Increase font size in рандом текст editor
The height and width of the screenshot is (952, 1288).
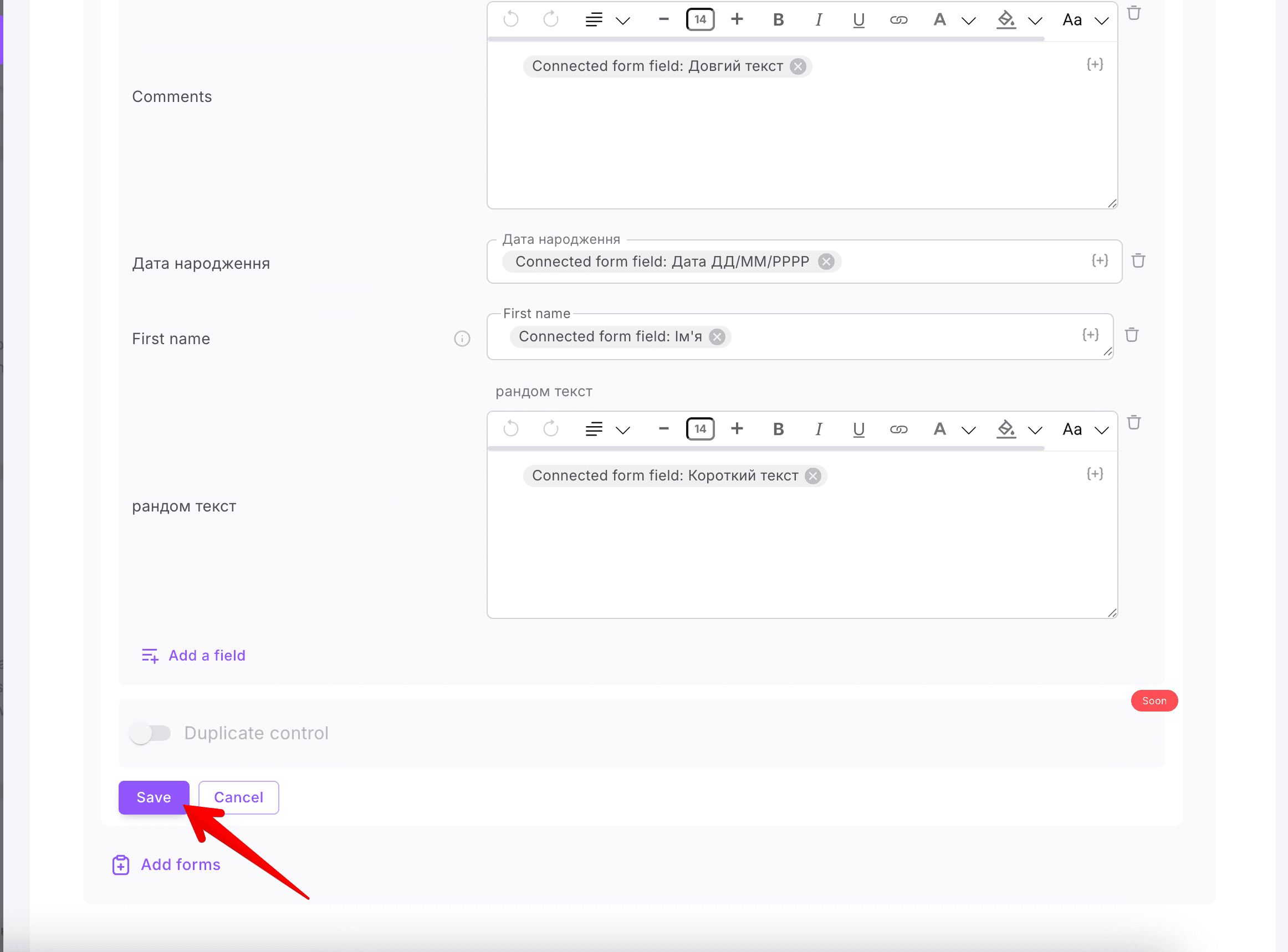coord(737,429)
